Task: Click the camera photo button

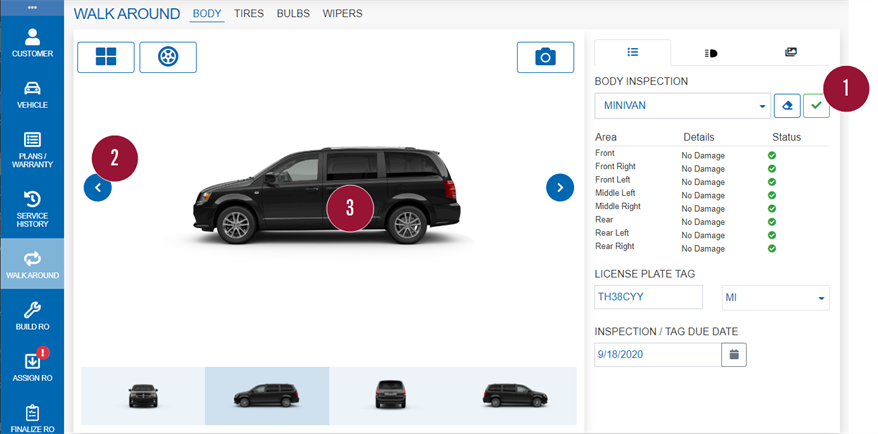Action: [545, 57]
